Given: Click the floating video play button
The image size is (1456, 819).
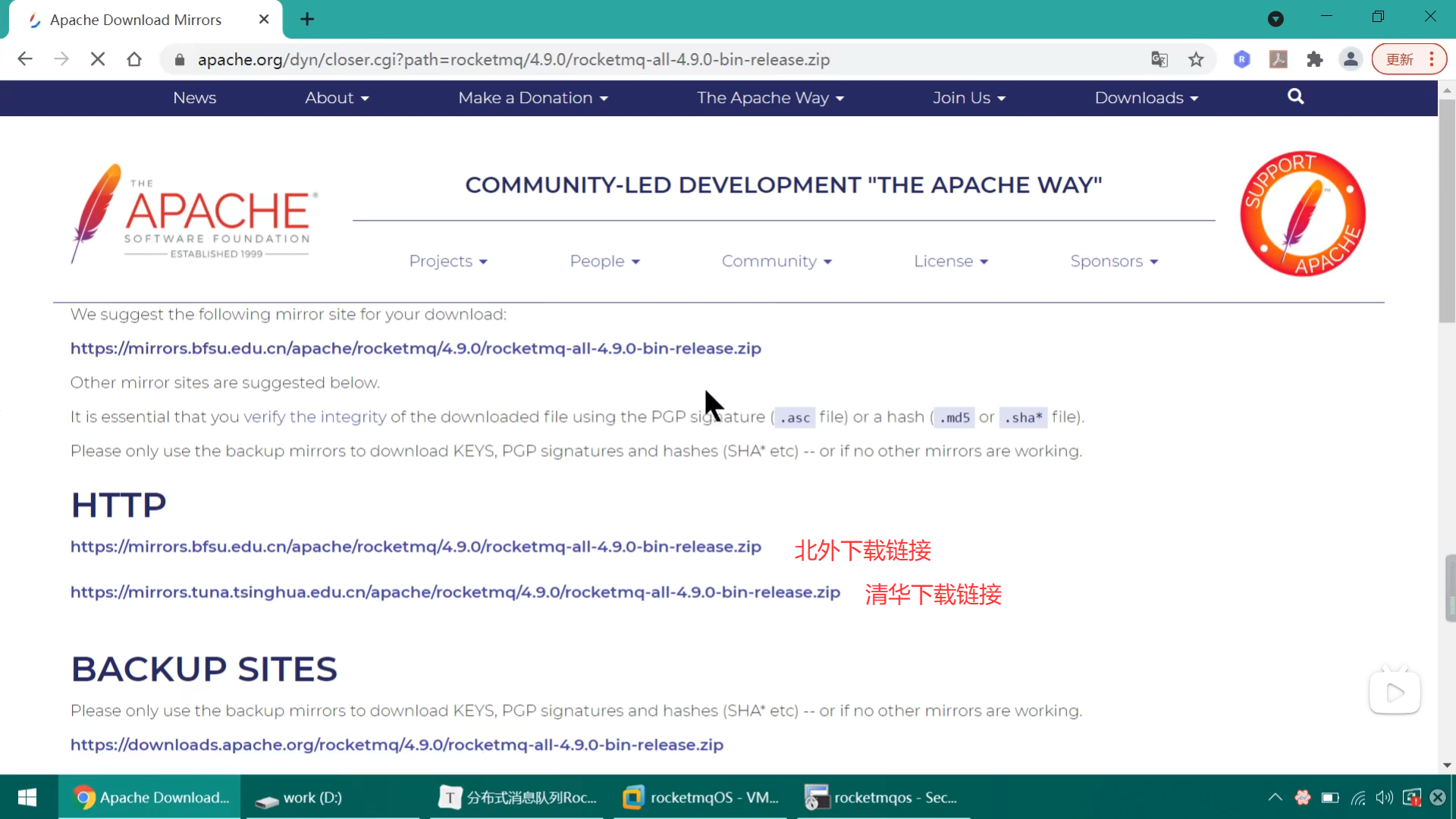Looking at the screenshot, I should (x=1394, y=692).
